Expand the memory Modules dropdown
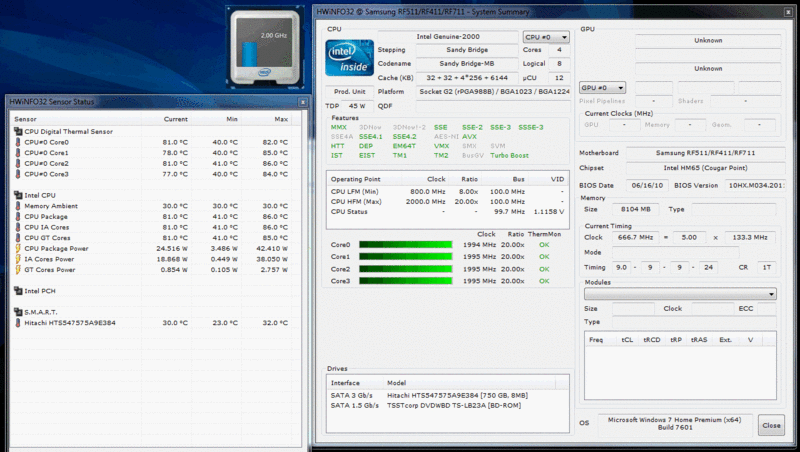This screenshot has width=800, height=452. pos(680,294)
